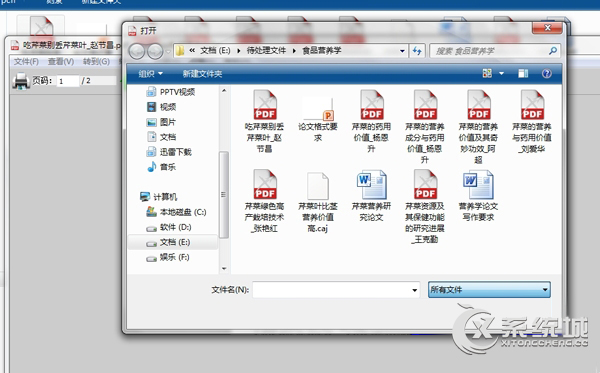The height and width of the screenshot is (373, 600).
Task: Open the 图片 library in the sidebar
Action: pos(161,122)
